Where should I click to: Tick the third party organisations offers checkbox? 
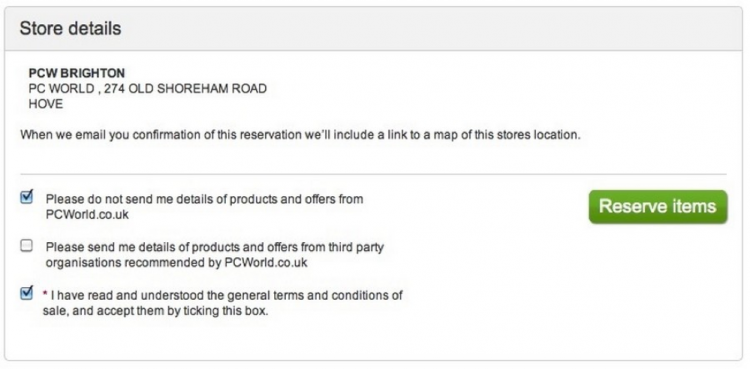pos(27,246)
